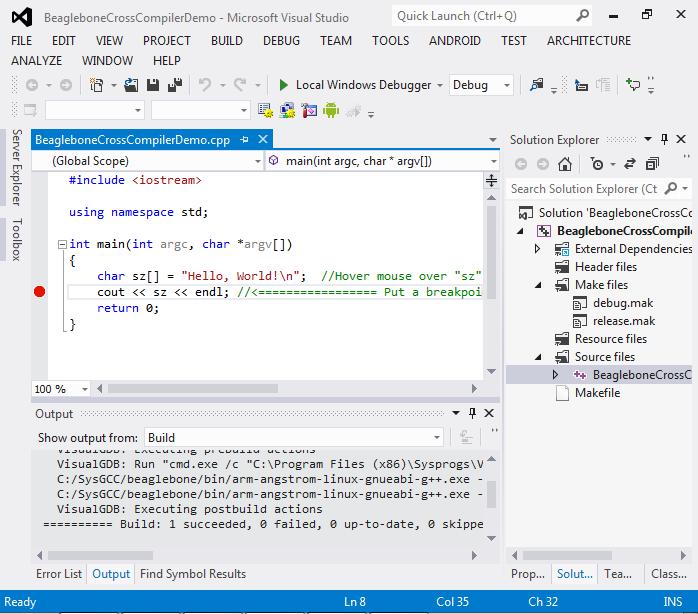The width and height of the screenshot is (698, 614).
Task: Open the DEBUG menu
Action: pyautogui.click(x=281, y=41)
